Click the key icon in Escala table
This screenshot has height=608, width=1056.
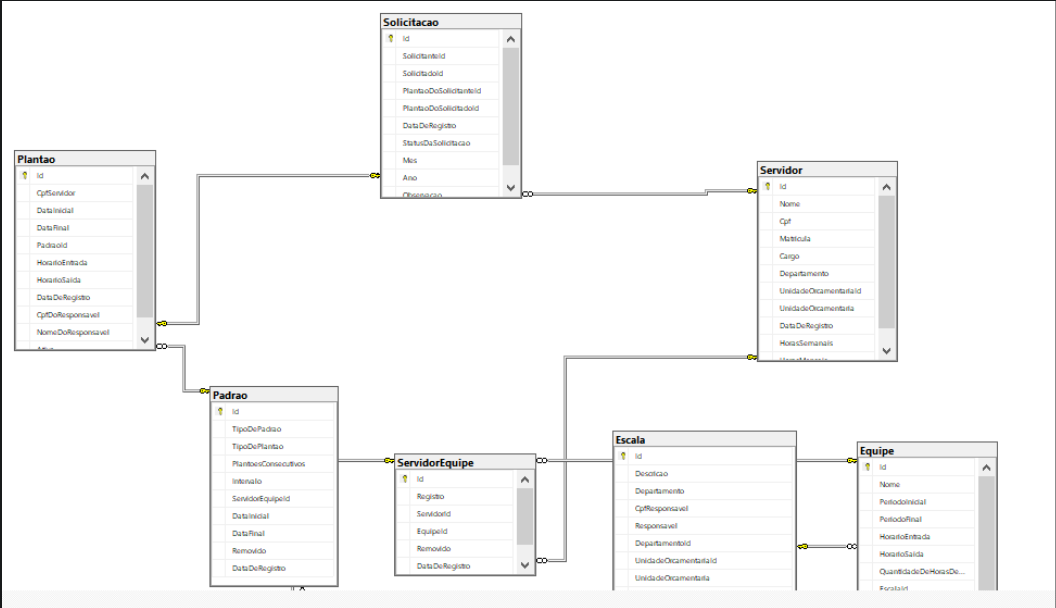624,456
